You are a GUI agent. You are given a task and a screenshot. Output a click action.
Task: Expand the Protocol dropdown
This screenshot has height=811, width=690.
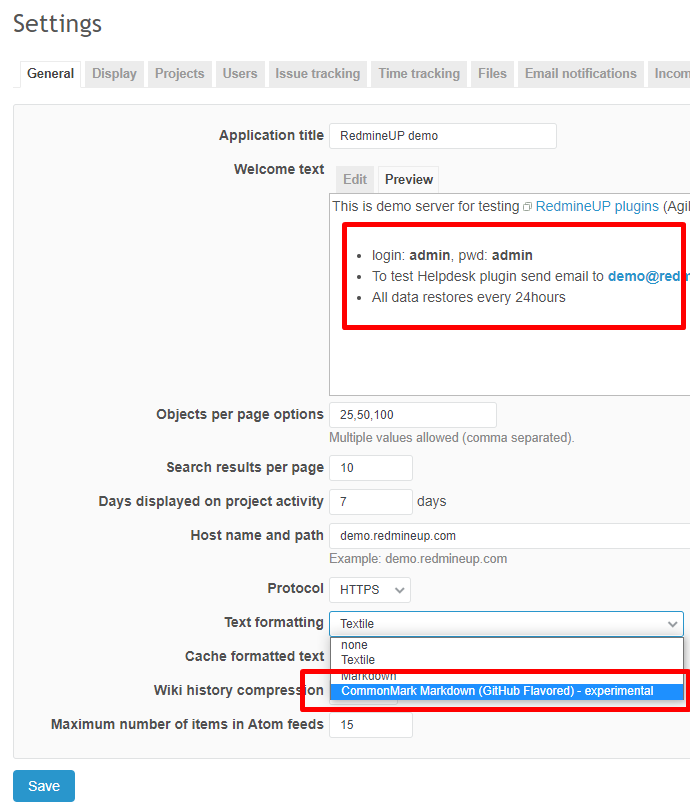[370, 590]
